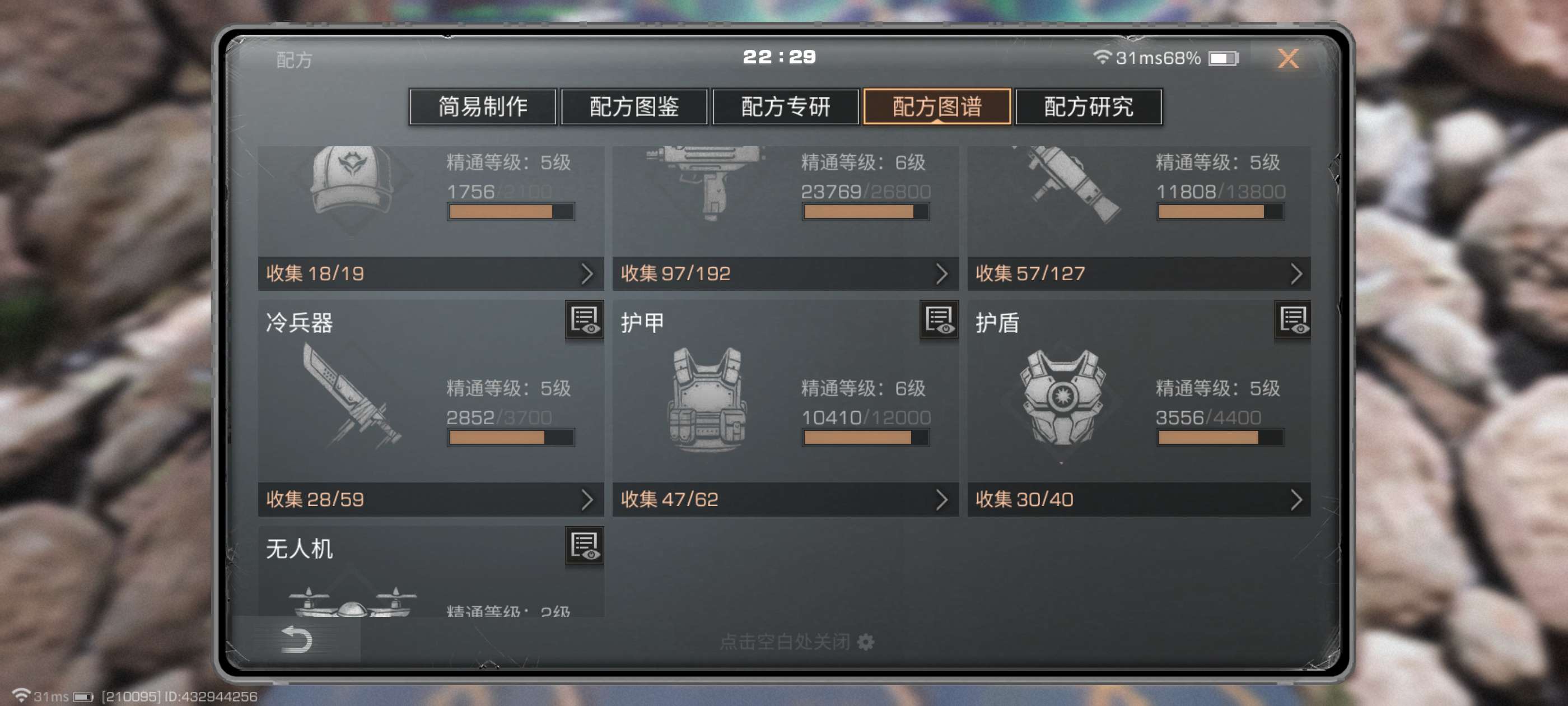
Task: Close the recipe panel with orange X
Action: click(x=1288, y=58)
